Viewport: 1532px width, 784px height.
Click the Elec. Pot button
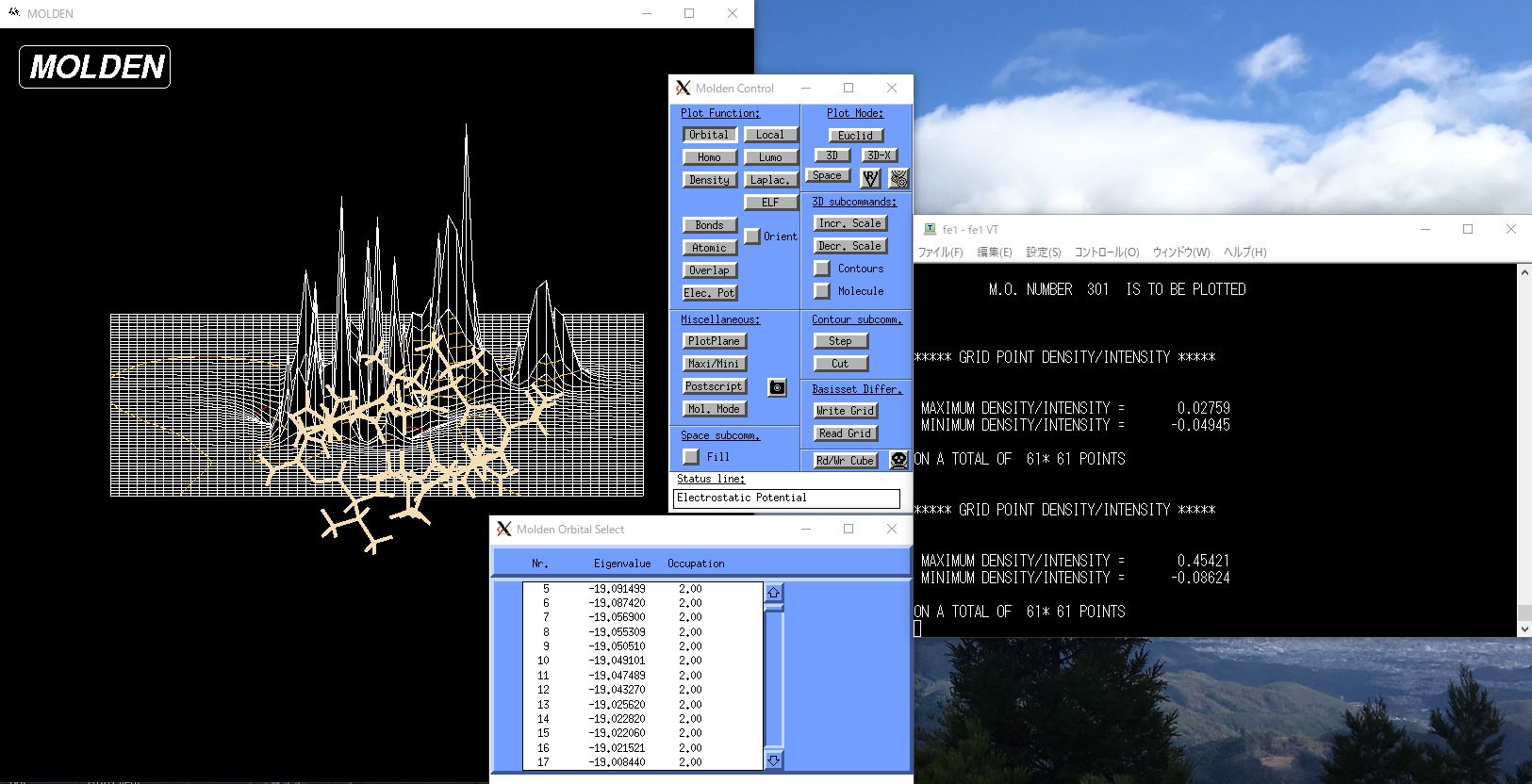(x=709, y=293)
